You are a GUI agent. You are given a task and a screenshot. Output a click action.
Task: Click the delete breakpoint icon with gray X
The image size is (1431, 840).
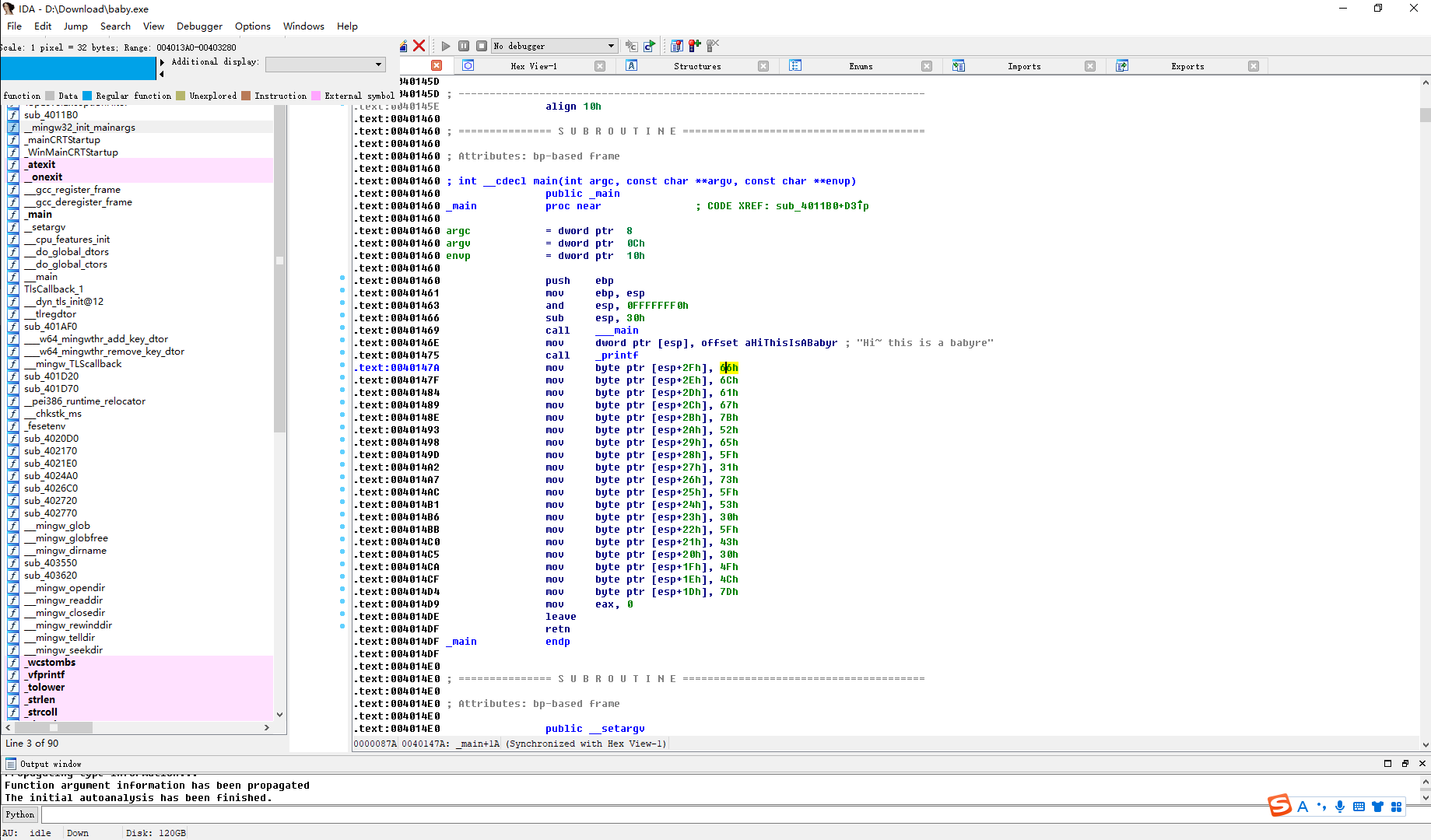pos(713,46)
